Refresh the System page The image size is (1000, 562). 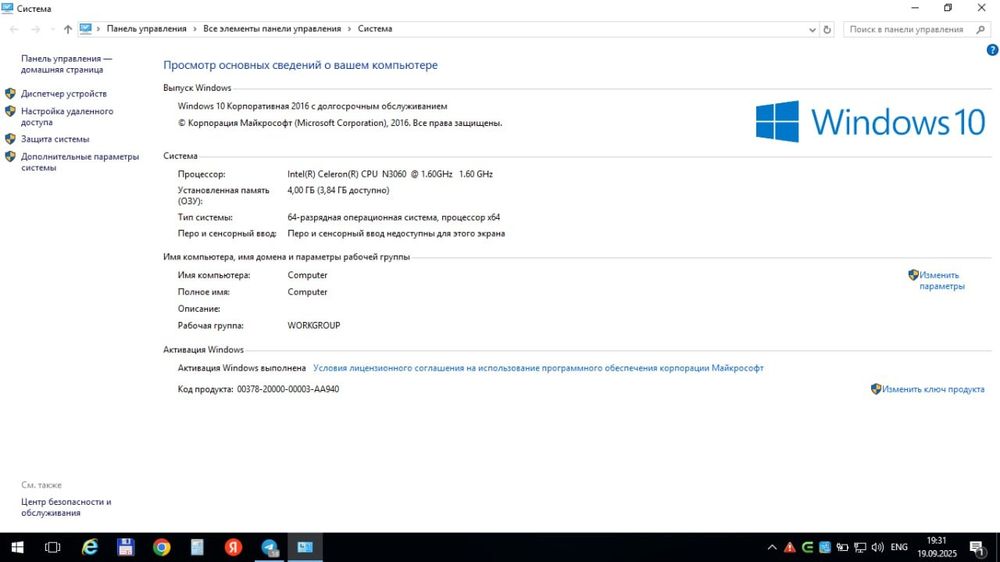(x=827, y=29)
